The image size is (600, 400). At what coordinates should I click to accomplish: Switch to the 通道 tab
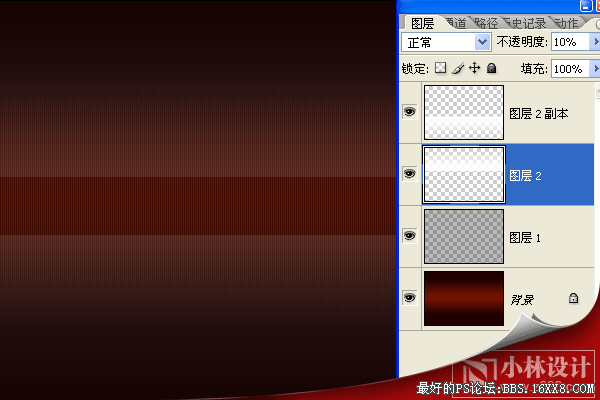pos(457,23)
